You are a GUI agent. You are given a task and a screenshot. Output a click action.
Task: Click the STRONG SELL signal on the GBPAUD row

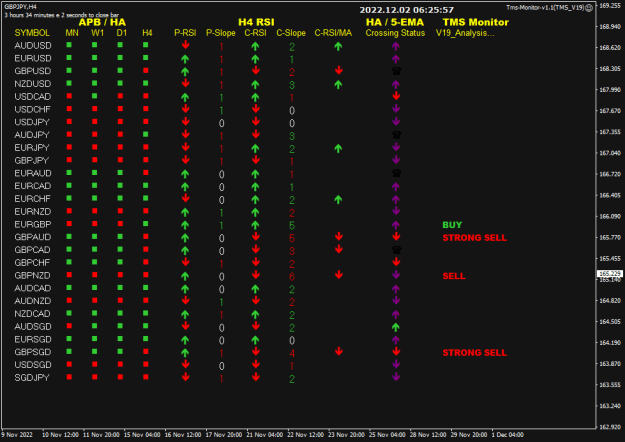pyautogui.click(x=474, y=238)
